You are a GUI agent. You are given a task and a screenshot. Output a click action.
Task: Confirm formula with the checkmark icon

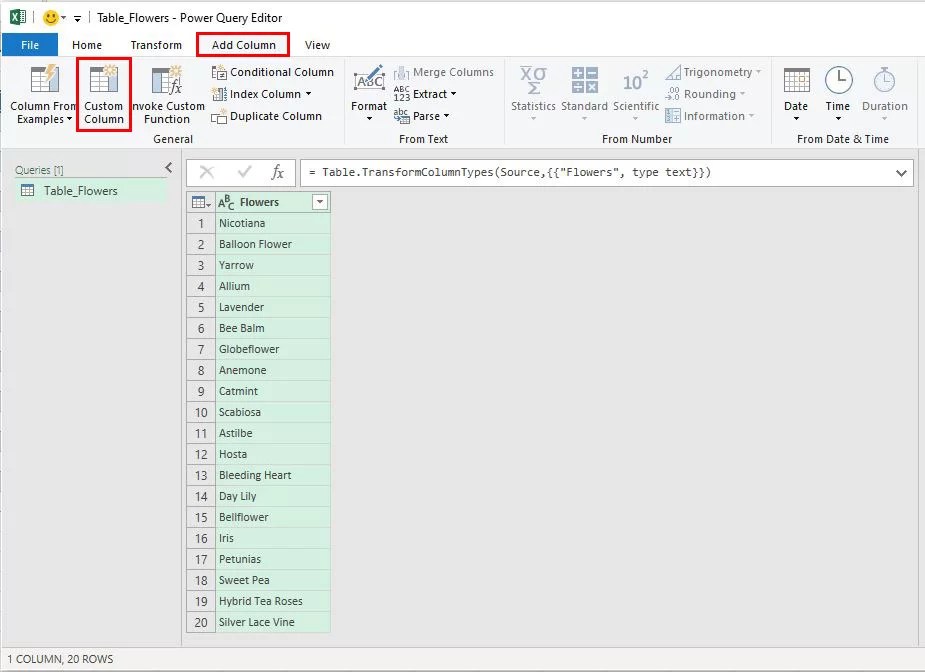(x=244, y=172)
